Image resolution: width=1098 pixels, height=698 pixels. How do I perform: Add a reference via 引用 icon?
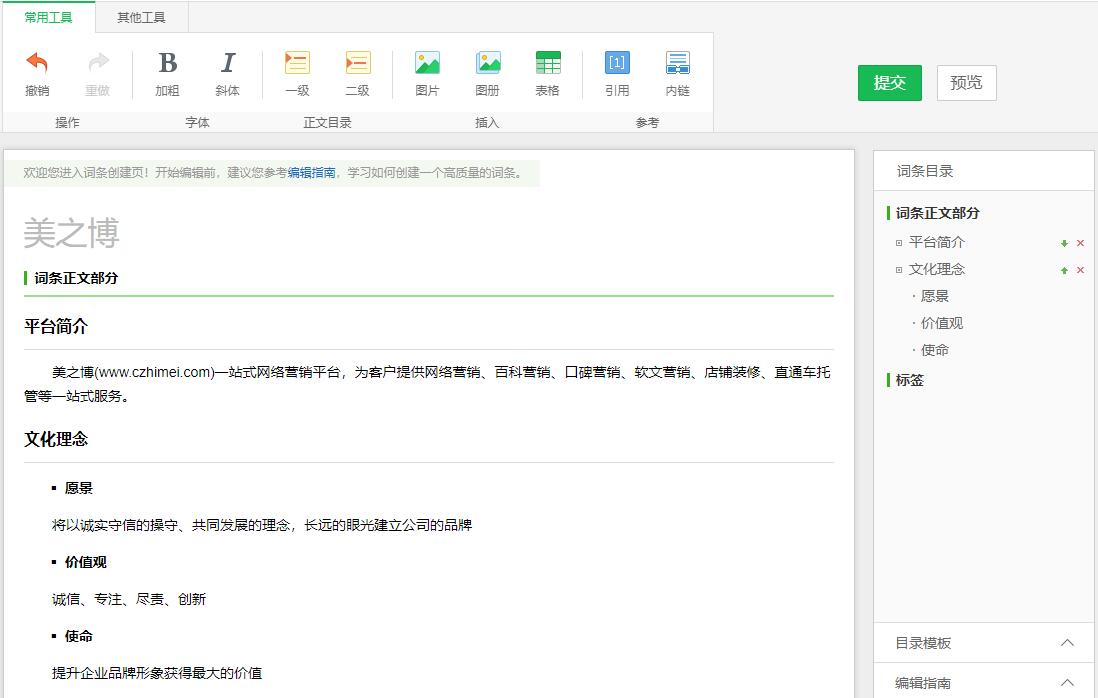coord(617,64)
